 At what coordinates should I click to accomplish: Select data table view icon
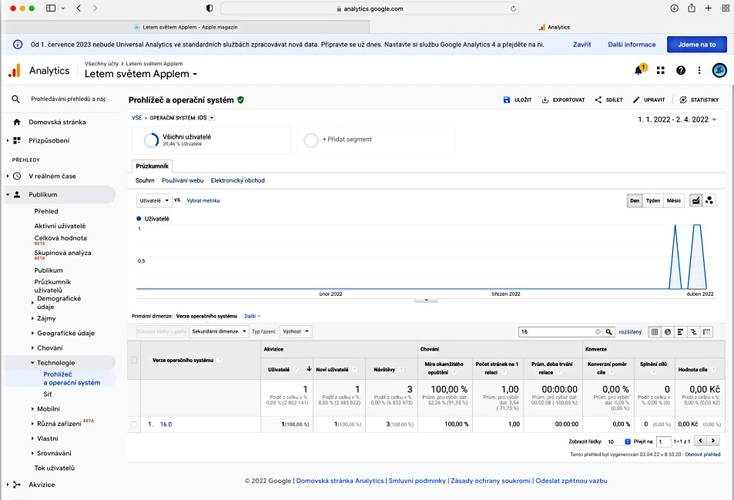click(654, 331)
